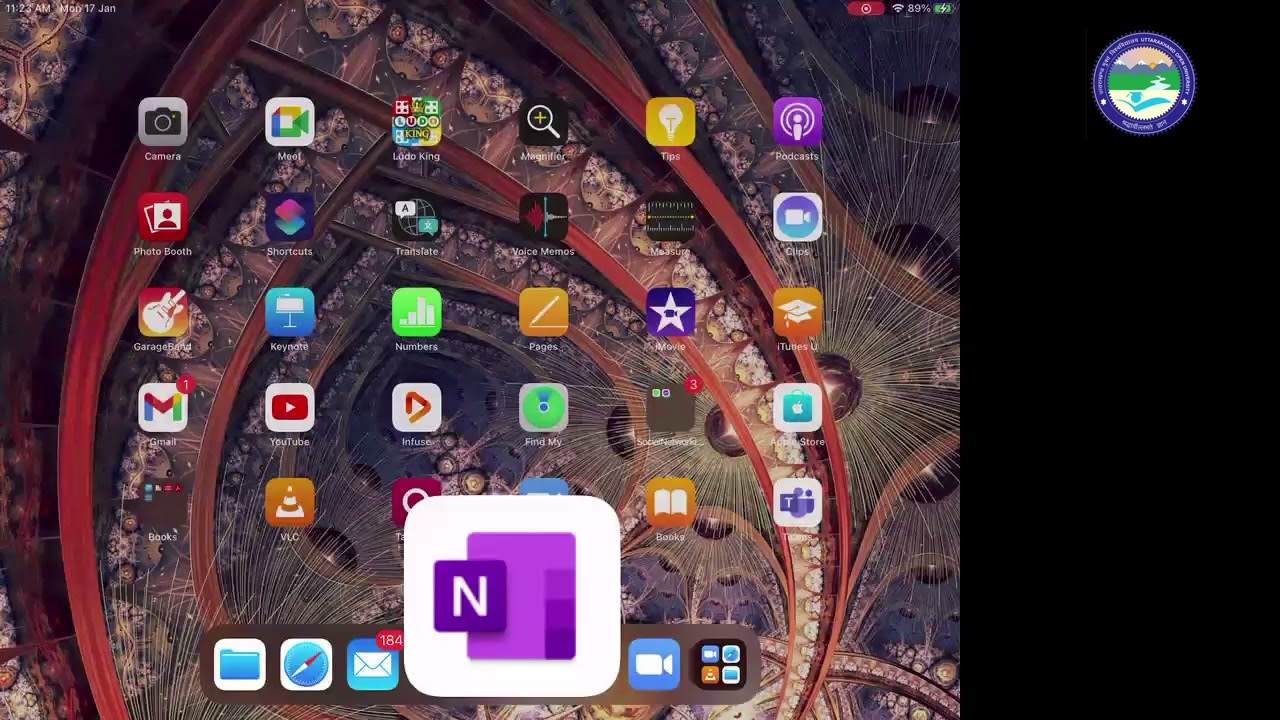Open Mail with 184 unread badge
The width and height of the screenshot is (1280, 720).
374,665
